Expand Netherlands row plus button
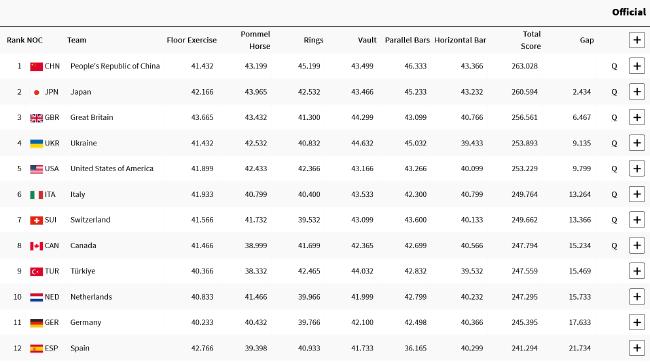 637,297
